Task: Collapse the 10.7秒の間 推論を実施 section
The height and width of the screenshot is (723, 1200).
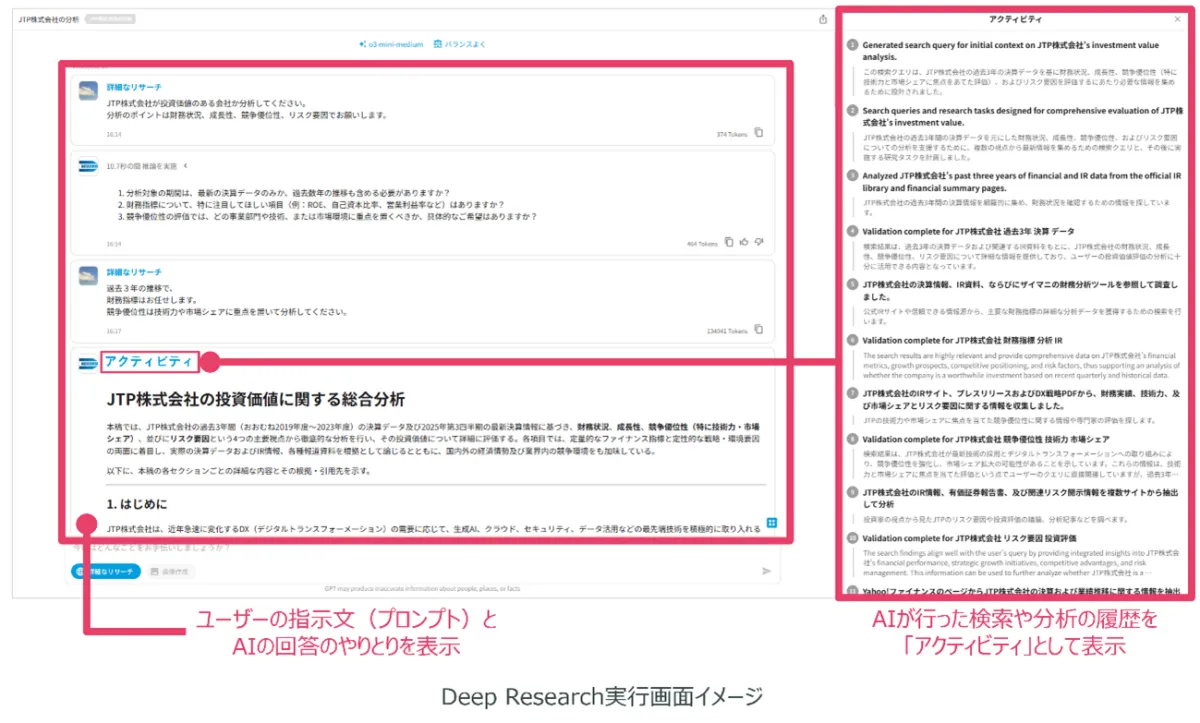Action: tap(186, 166)
